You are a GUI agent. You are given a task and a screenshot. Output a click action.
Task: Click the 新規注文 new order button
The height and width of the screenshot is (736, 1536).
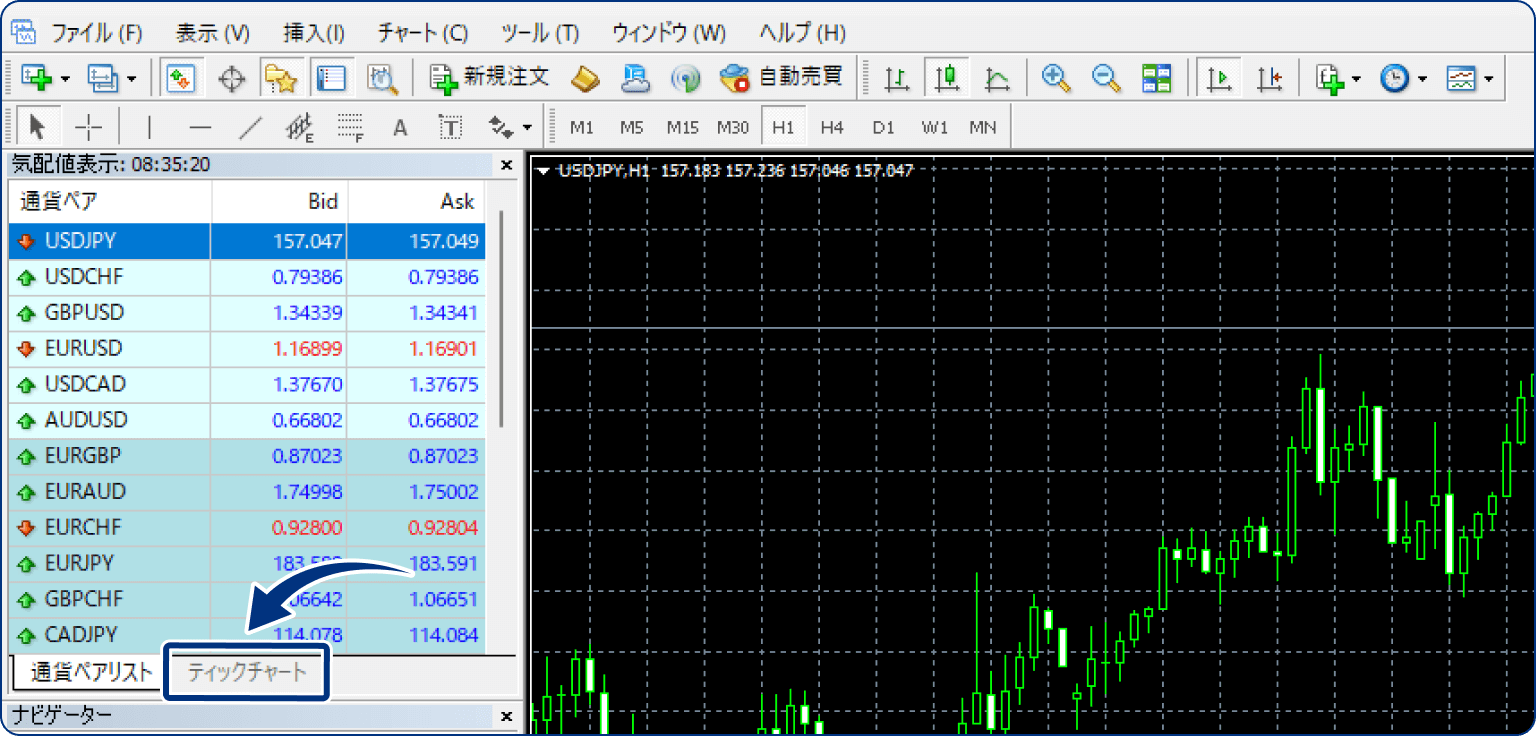(490, 78)
